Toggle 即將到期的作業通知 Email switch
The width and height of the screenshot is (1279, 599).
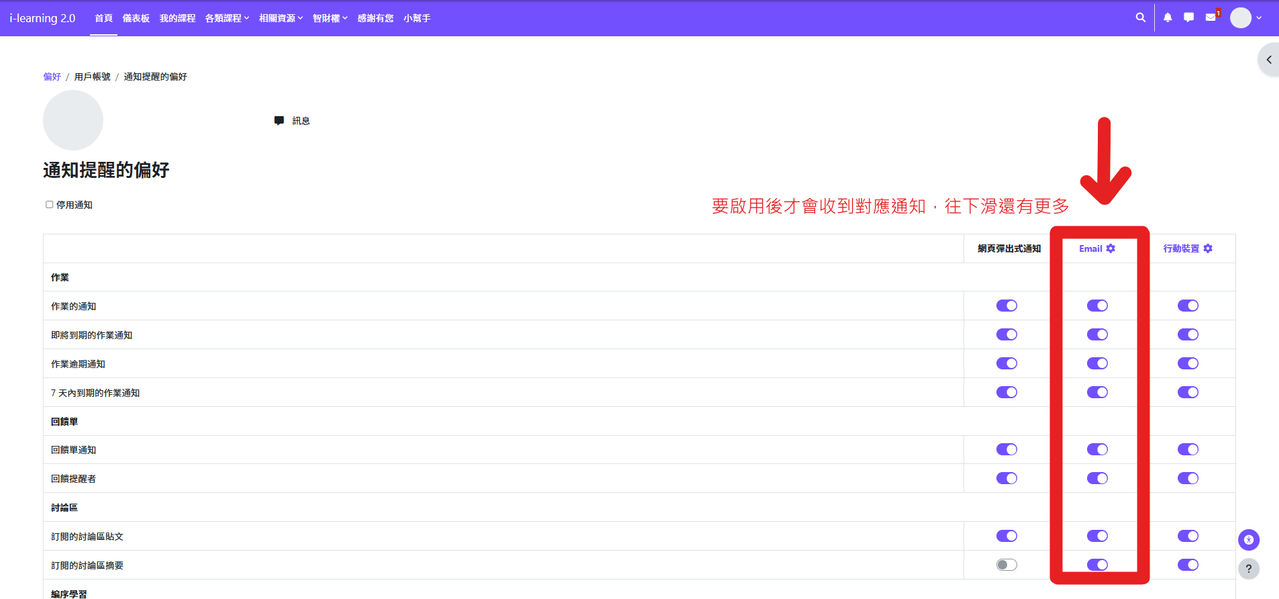(x=1097, y=335)
